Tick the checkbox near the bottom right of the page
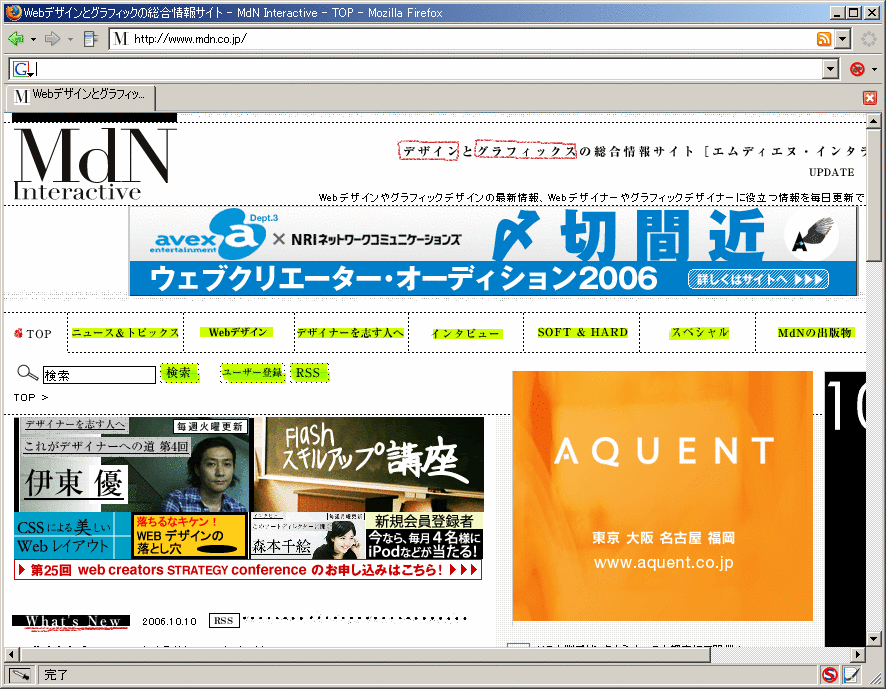This screenshot has height=689, width=886. point(517,647)
